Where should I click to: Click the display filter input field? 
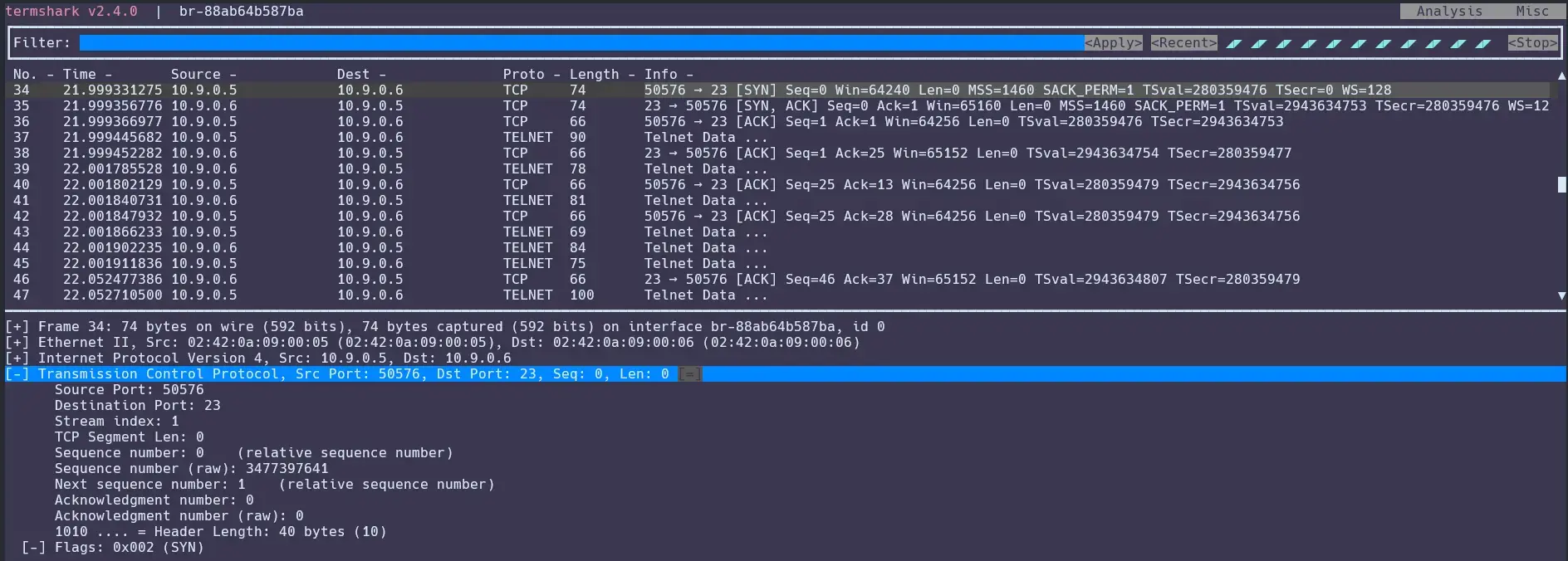[581, 42]
